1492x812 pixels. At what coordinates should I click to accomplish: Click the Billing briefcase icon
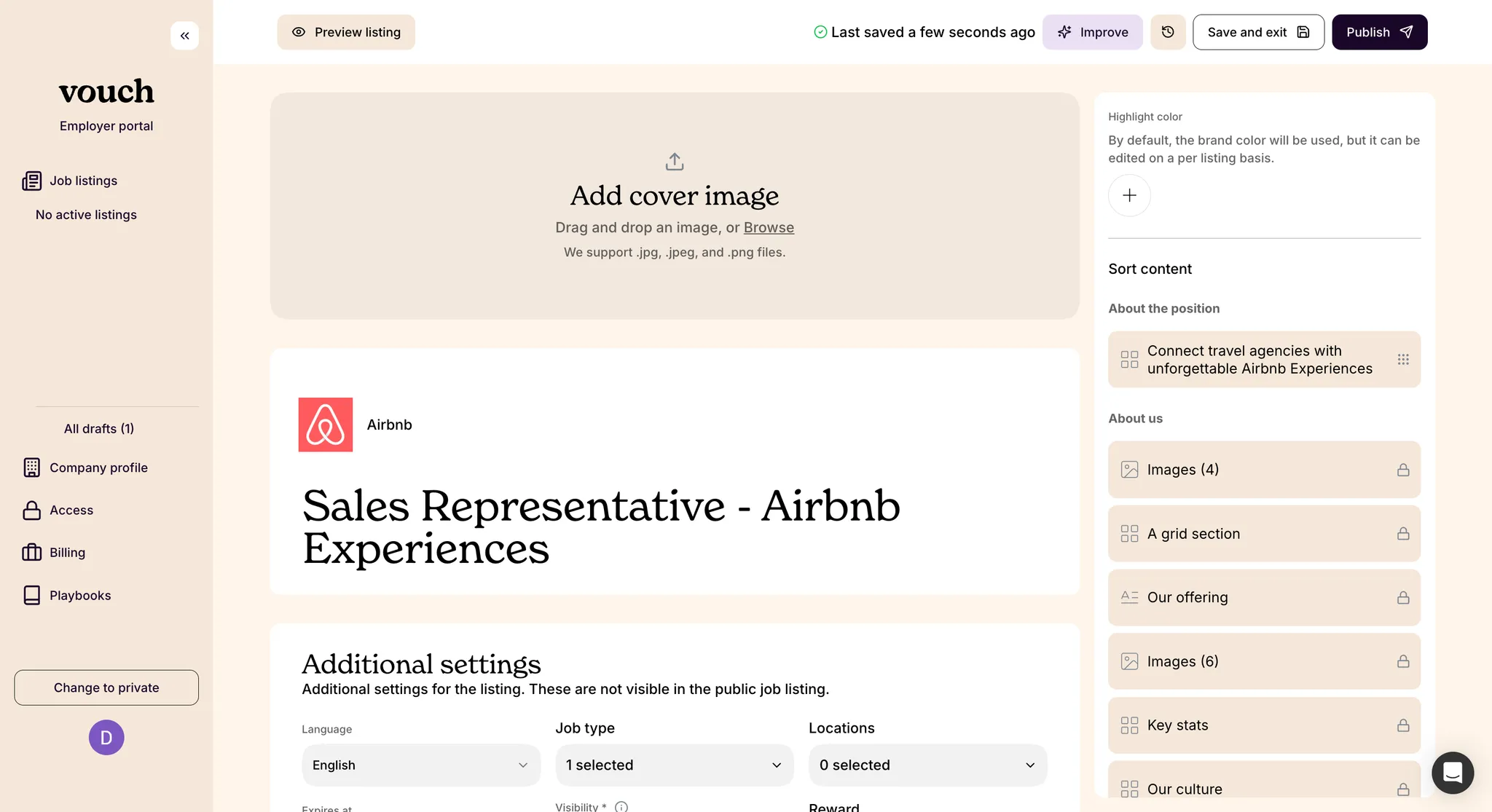pos(31,553)
